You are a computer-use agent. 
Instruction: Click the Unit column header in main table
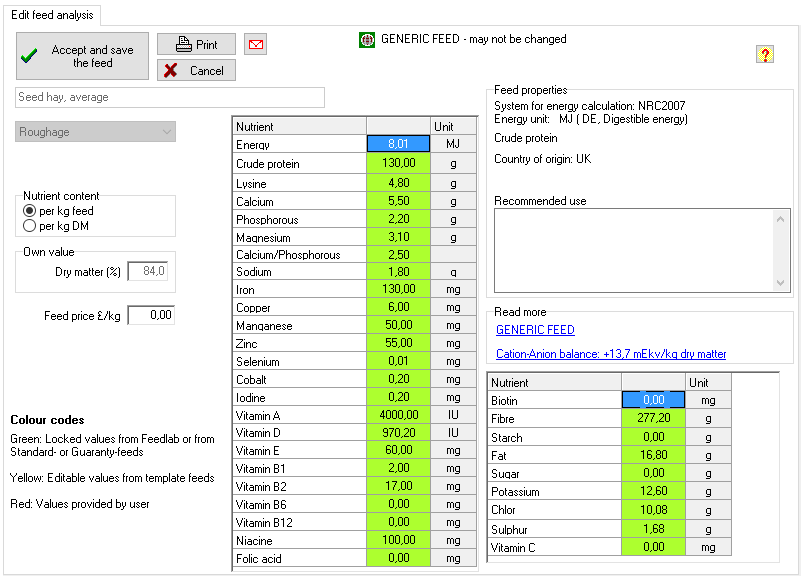(x=453, y=126)
